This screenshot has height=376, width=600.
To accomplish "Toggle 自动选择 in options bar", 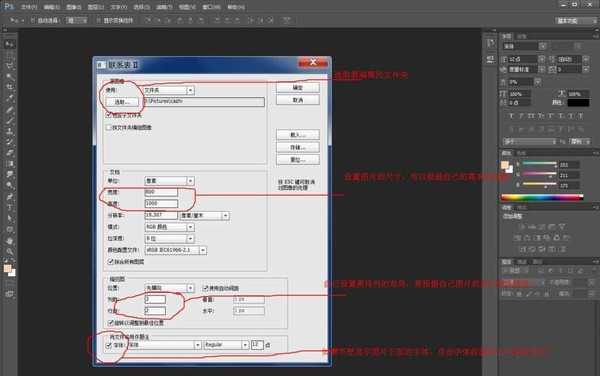I will 33,20.
